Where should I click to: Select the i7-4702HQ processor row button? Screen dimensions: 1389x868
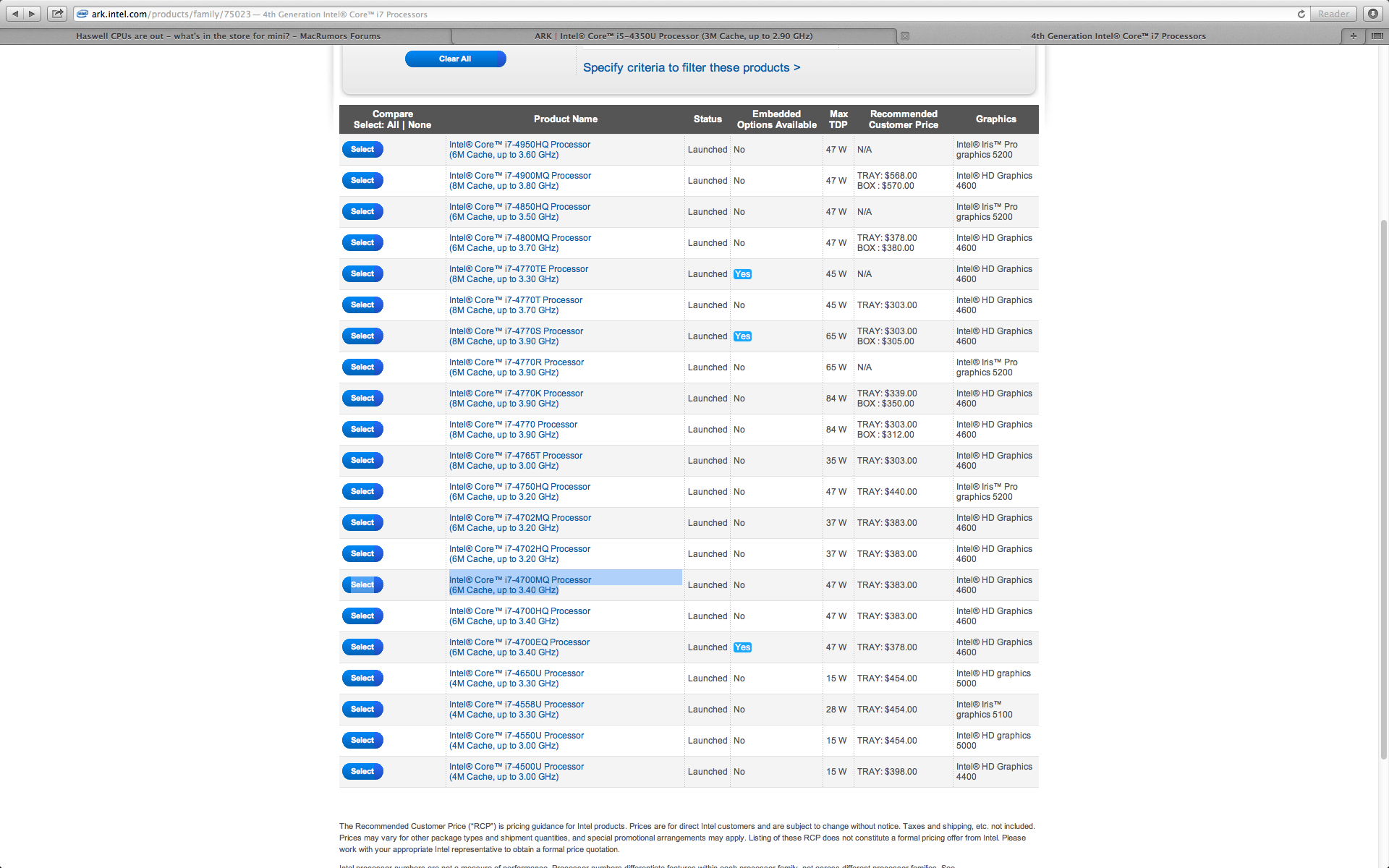(x=362, y=553)
